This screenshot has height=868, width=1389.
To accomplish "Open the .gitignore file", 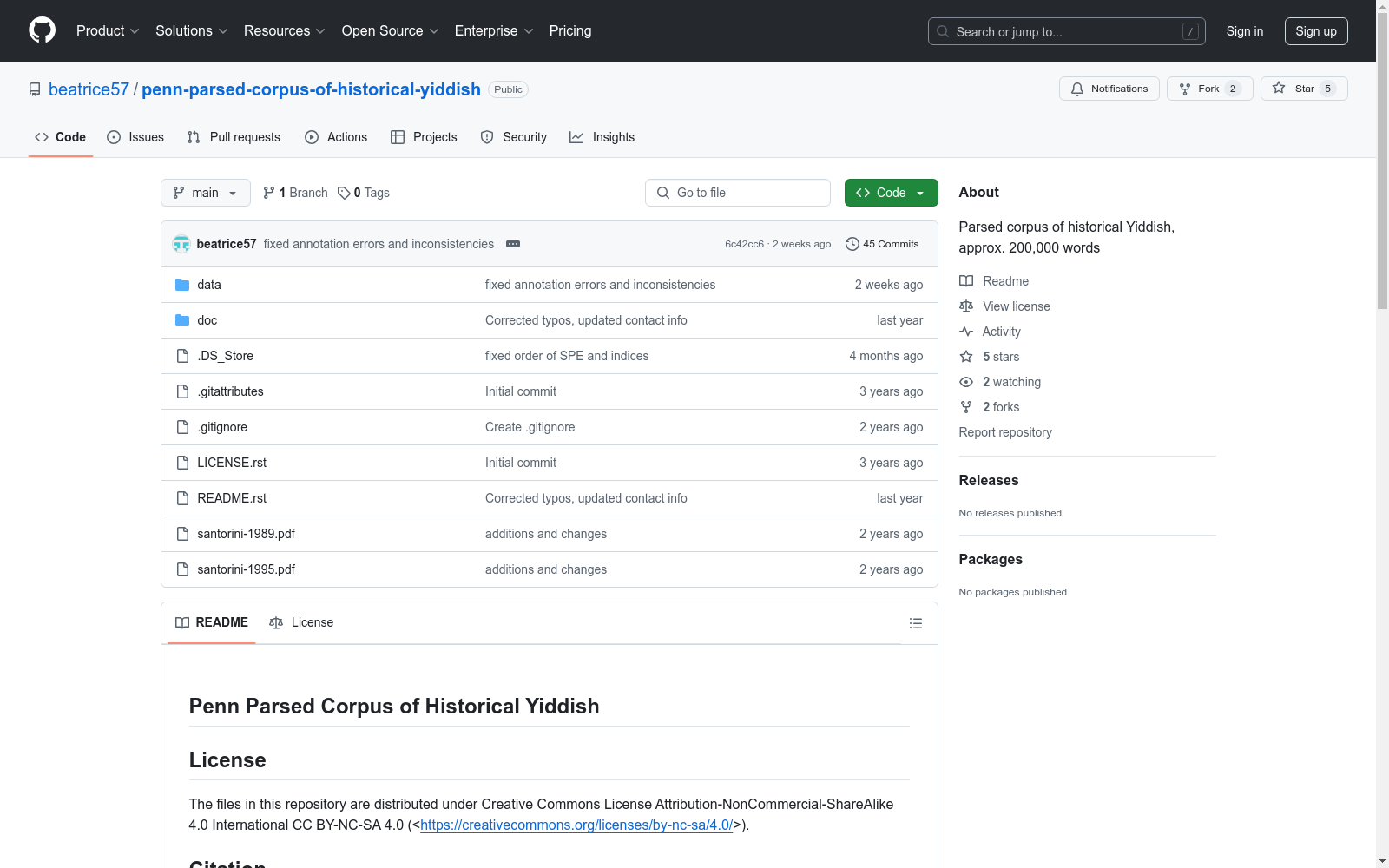I will pos(222,427).
